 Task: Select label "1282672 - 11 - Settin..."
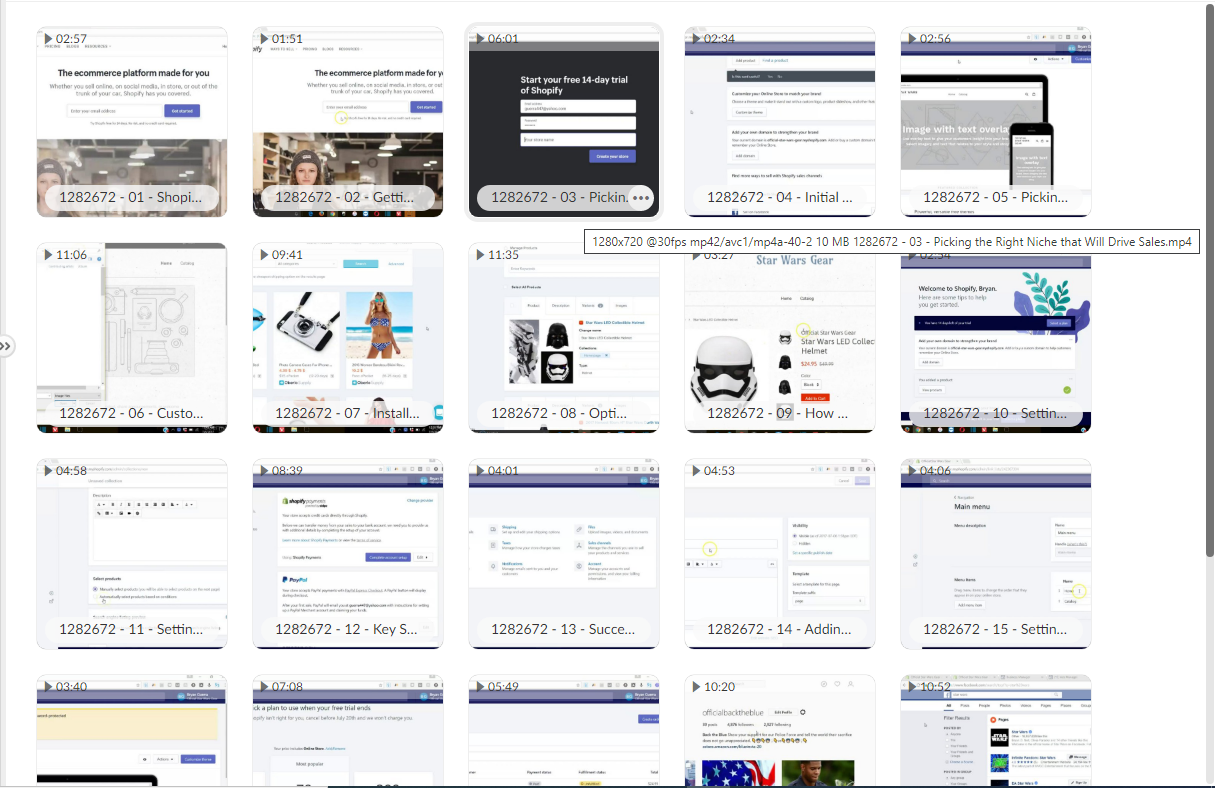(x=131, y=629)
